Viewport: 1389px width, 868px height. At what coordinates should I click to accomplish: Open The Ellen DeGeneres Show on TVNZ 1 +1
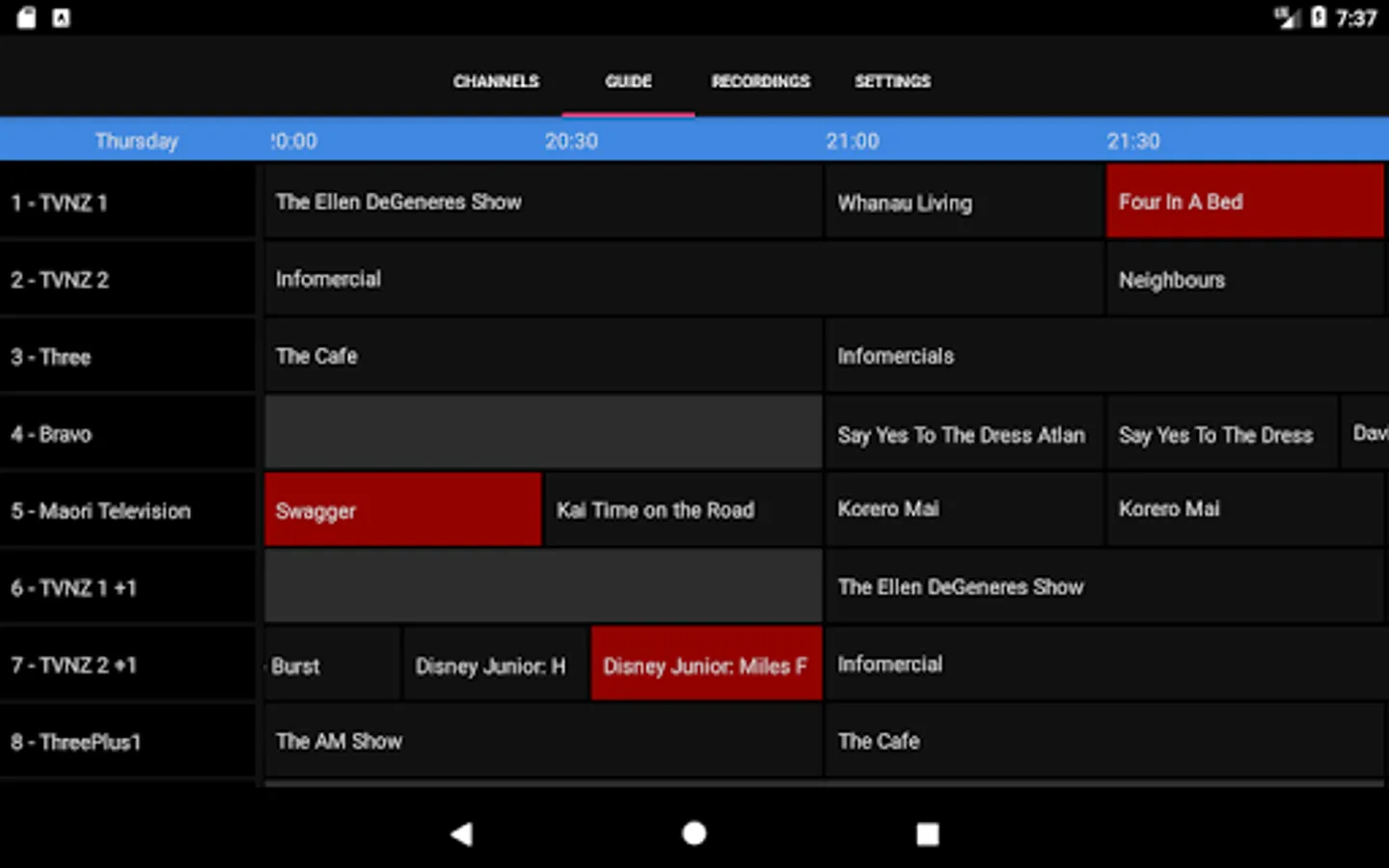[1104, 587]
